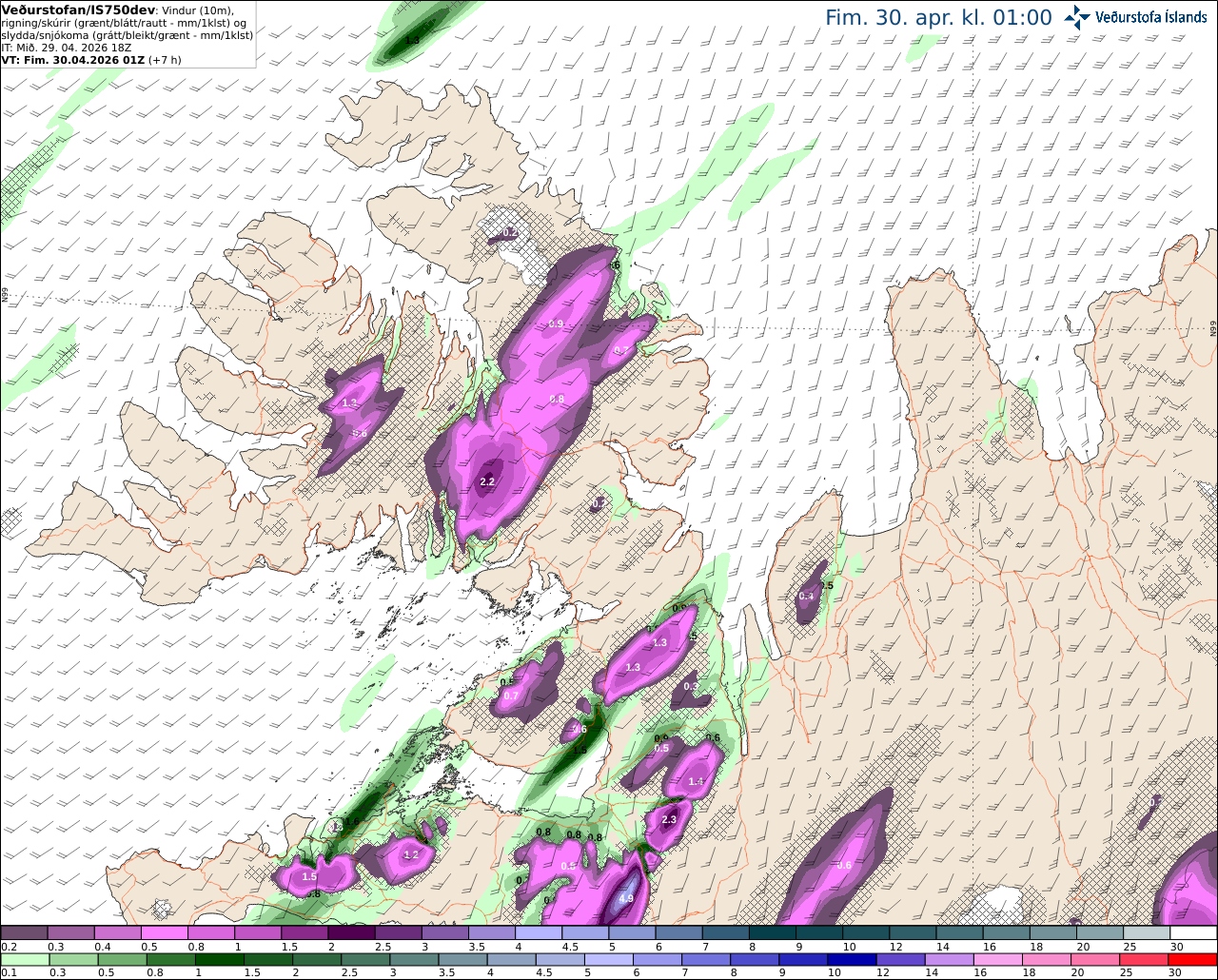Pick the bright magenta swatch labeled 0.5
1218x980 pixels.
pos(165,933)
